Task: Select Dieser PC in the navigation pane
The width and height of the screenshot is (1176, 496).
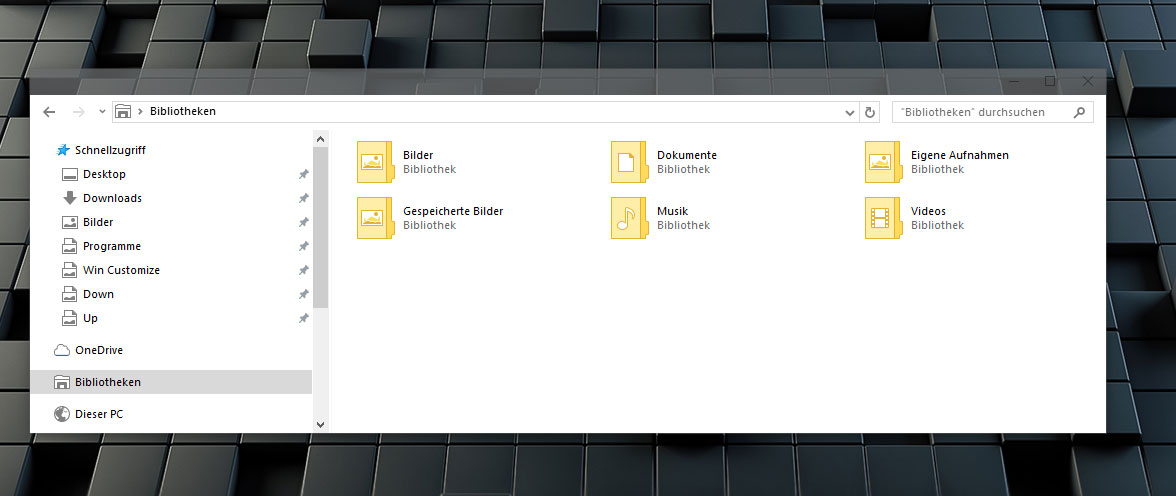Action: tap(99, 413)
